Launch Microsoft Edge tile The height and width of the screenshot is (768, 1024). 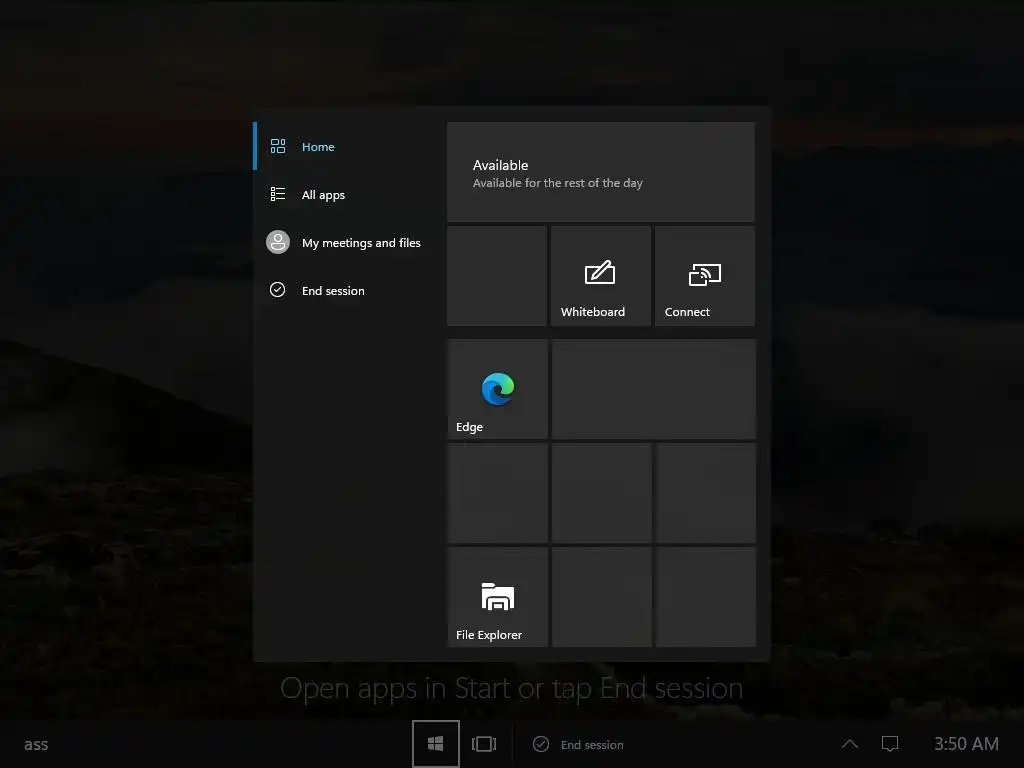(x=497, y=389)
